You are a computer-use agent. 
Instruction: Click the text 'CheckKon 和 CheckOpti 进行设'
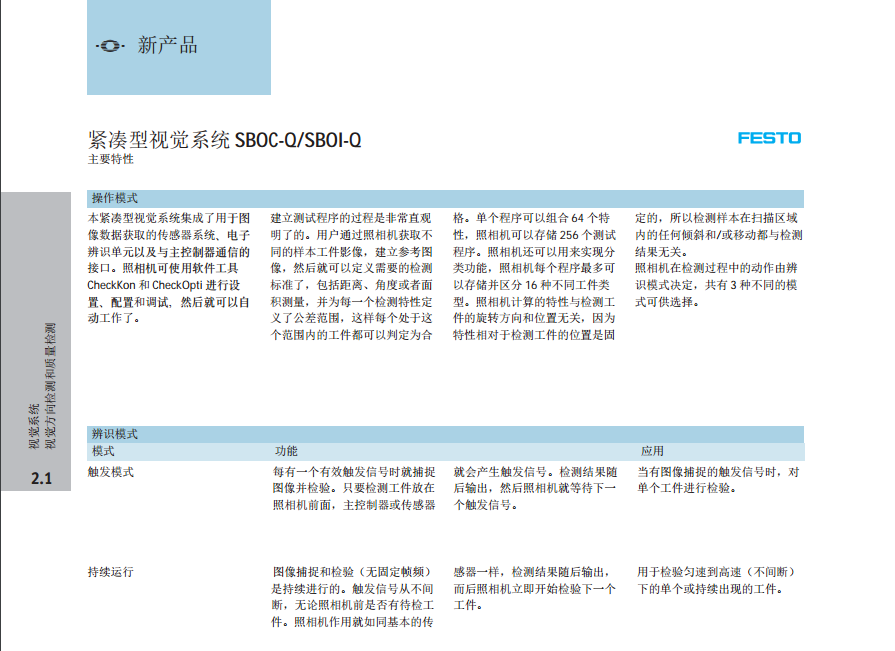pyautogui.click(x=164, y=285)
